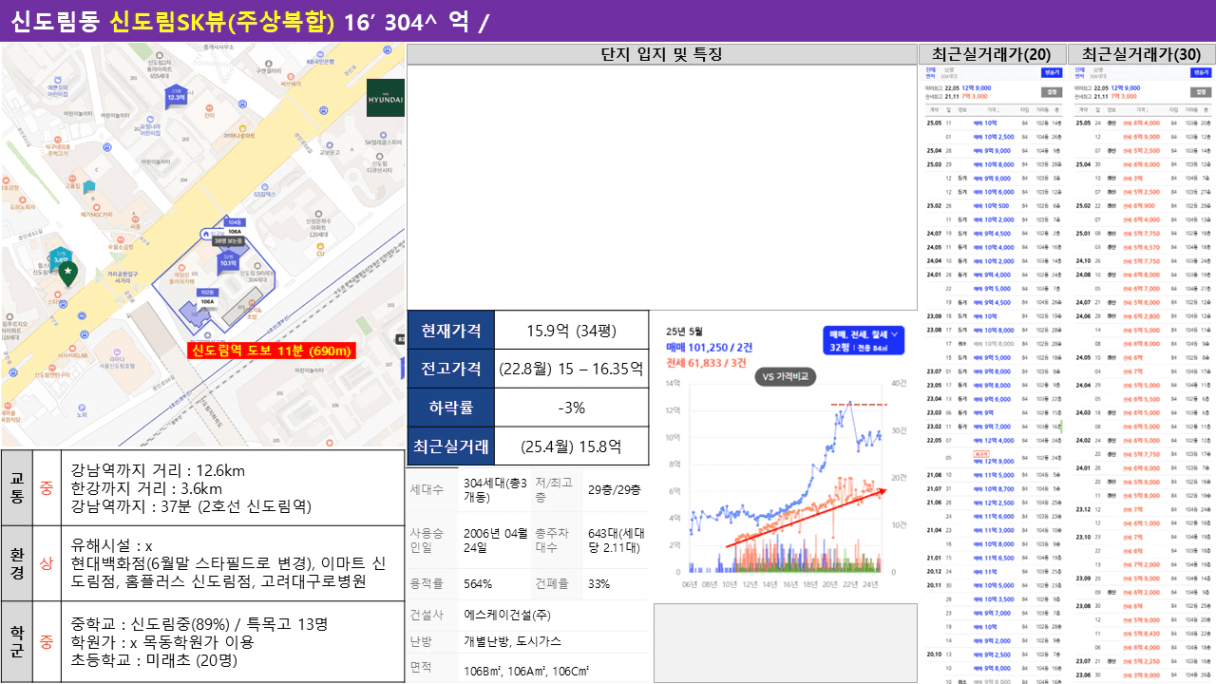Click the 단지 입지 및 특징 section header
The height and width of the screenshot is (684, 1216).
661,55
